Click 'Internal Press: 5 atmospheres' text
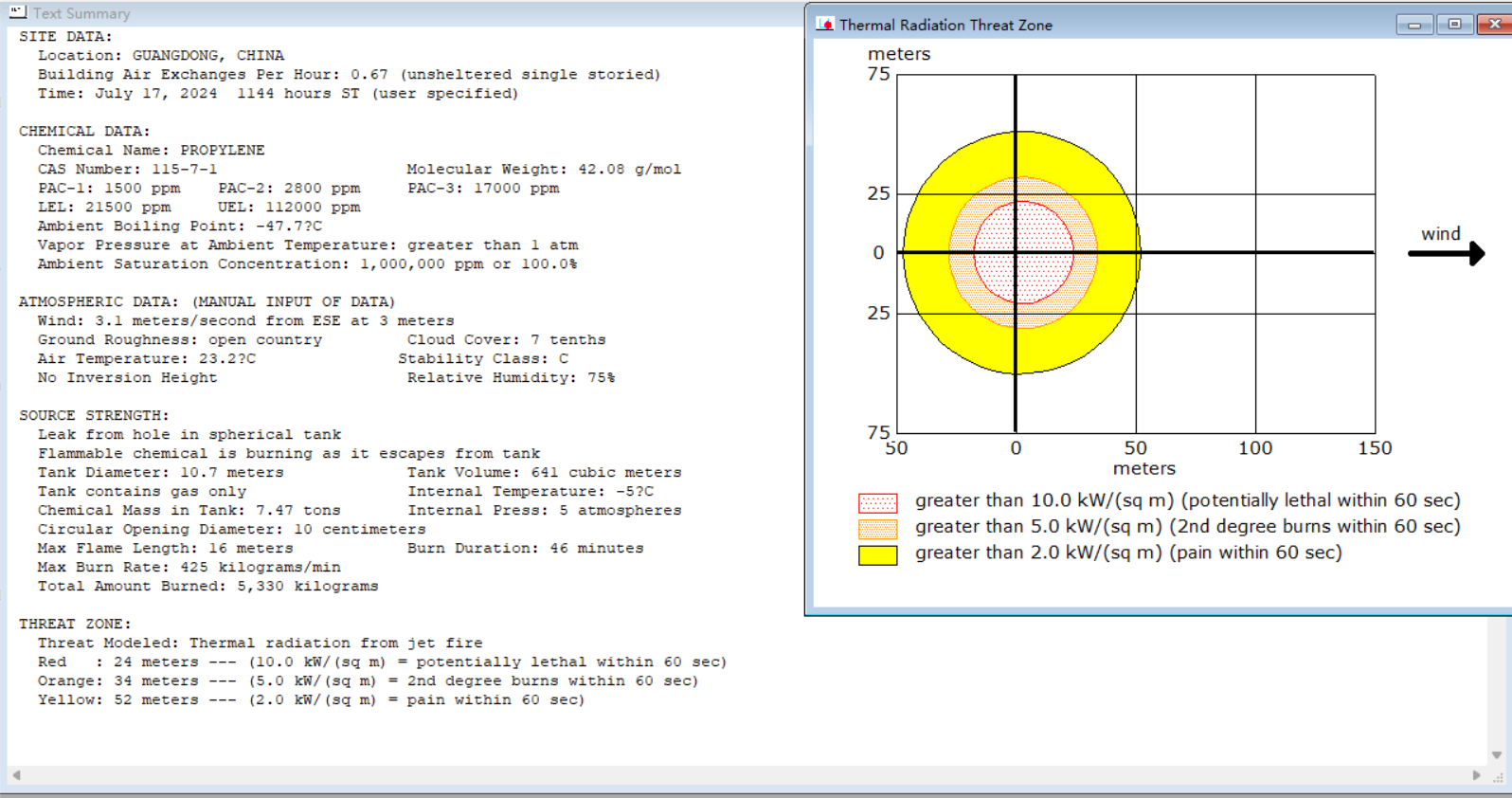This screenshot has width=1512, height=798. coord(544,510)
